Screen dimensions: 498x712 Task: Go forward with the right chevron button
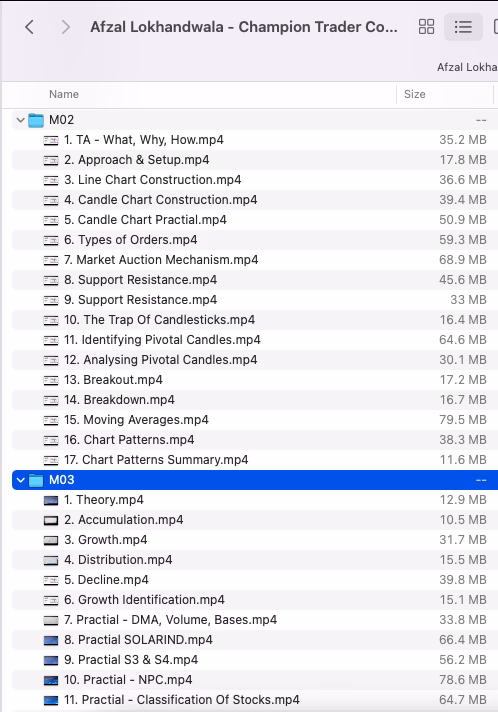[x=65, y=27]
